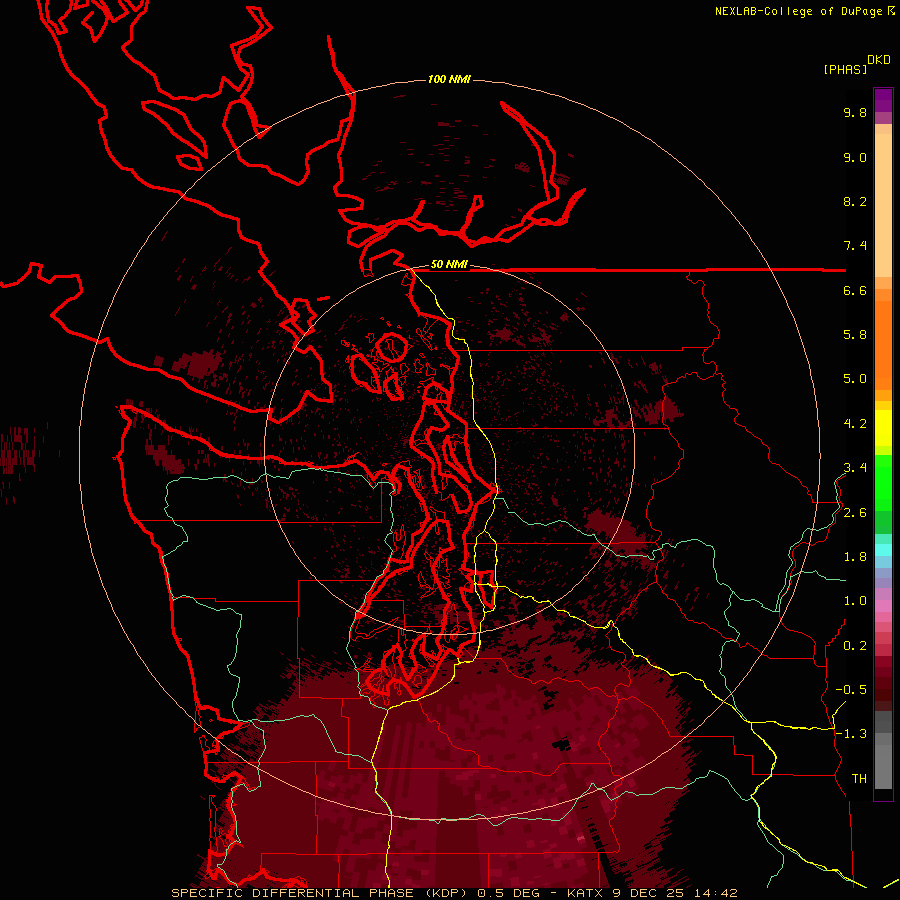Click the "9 DEC 25" date text
This screenshot has width=900, height=900.
click(648, 893)
